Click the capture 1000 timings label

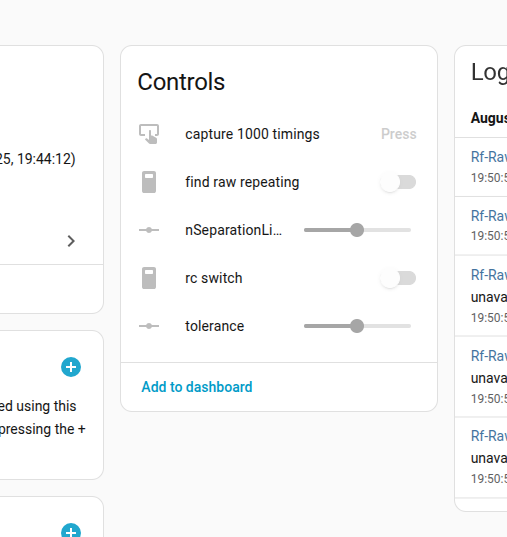pyautogui.click(x=252, y=134)
